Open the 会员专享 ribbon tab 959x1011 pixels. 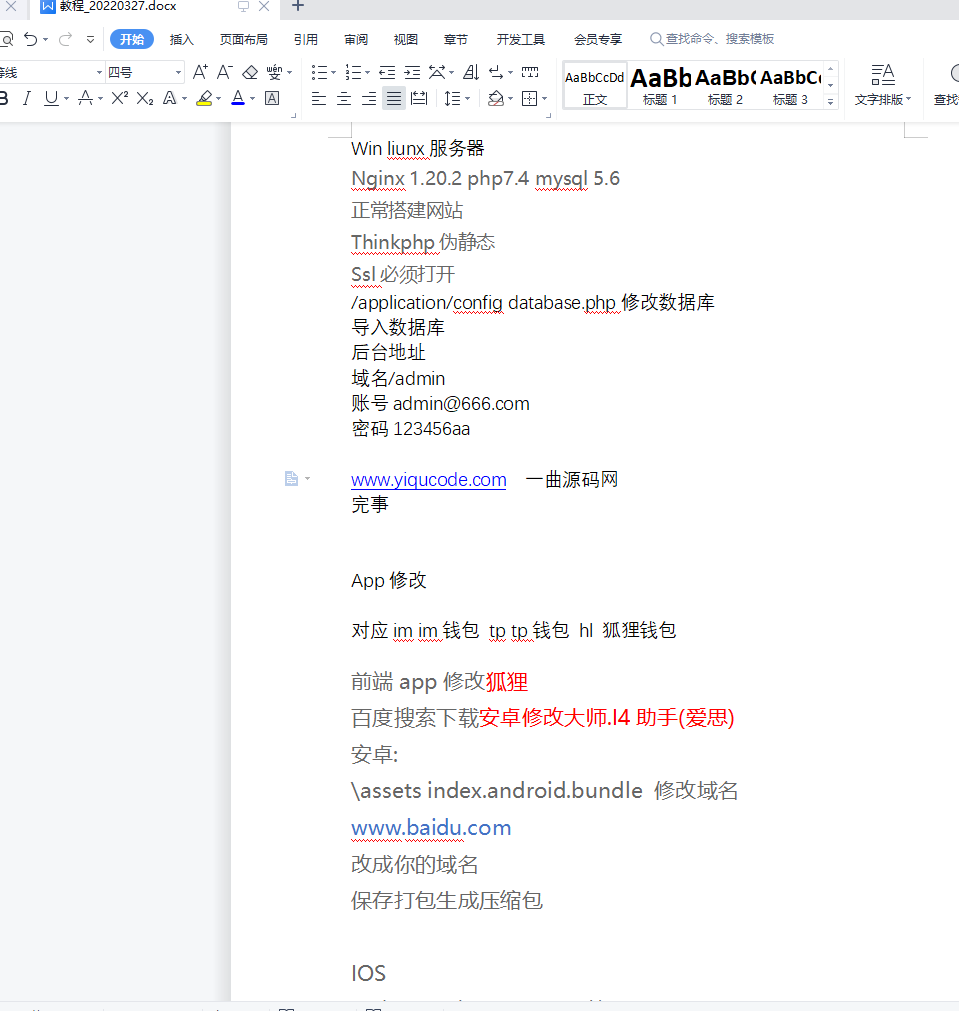pyautogui.click(x=598, y=39)
